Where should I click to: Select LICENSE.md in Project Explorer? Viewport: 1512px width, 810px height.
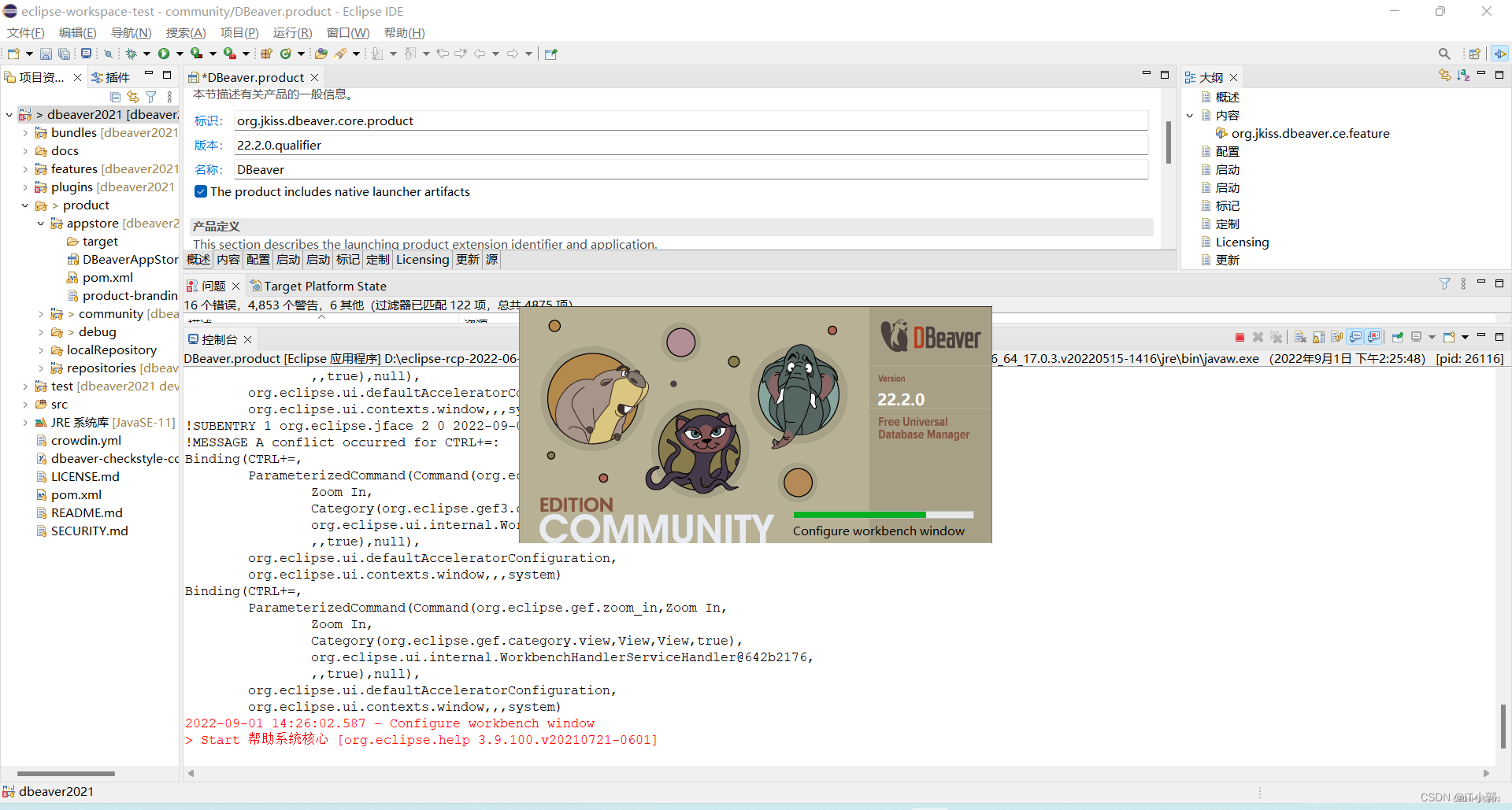[85, 477]
